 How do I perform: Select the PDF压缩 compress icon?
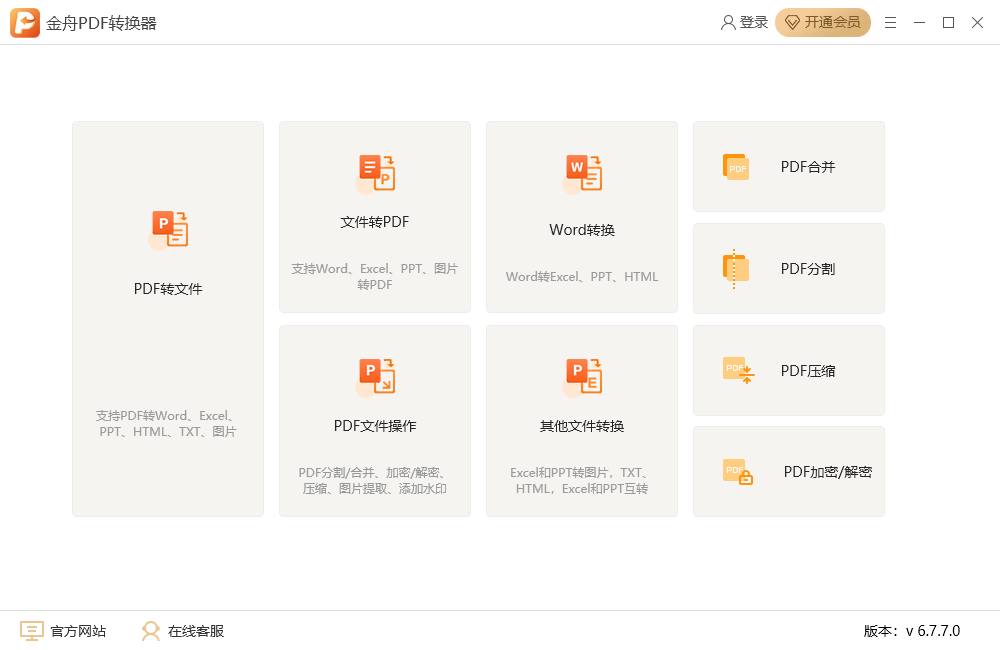click(737, 370)
